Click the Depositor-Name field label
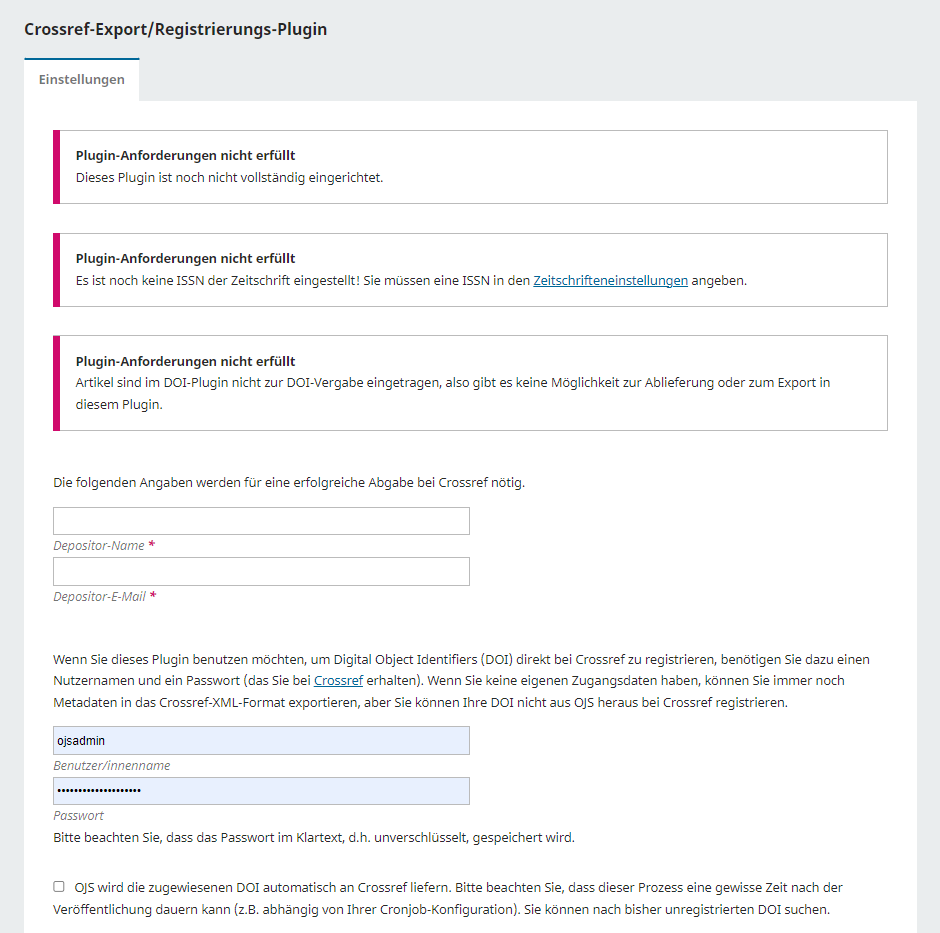Viewport: 940px width, 933px height. coord(99,546)
